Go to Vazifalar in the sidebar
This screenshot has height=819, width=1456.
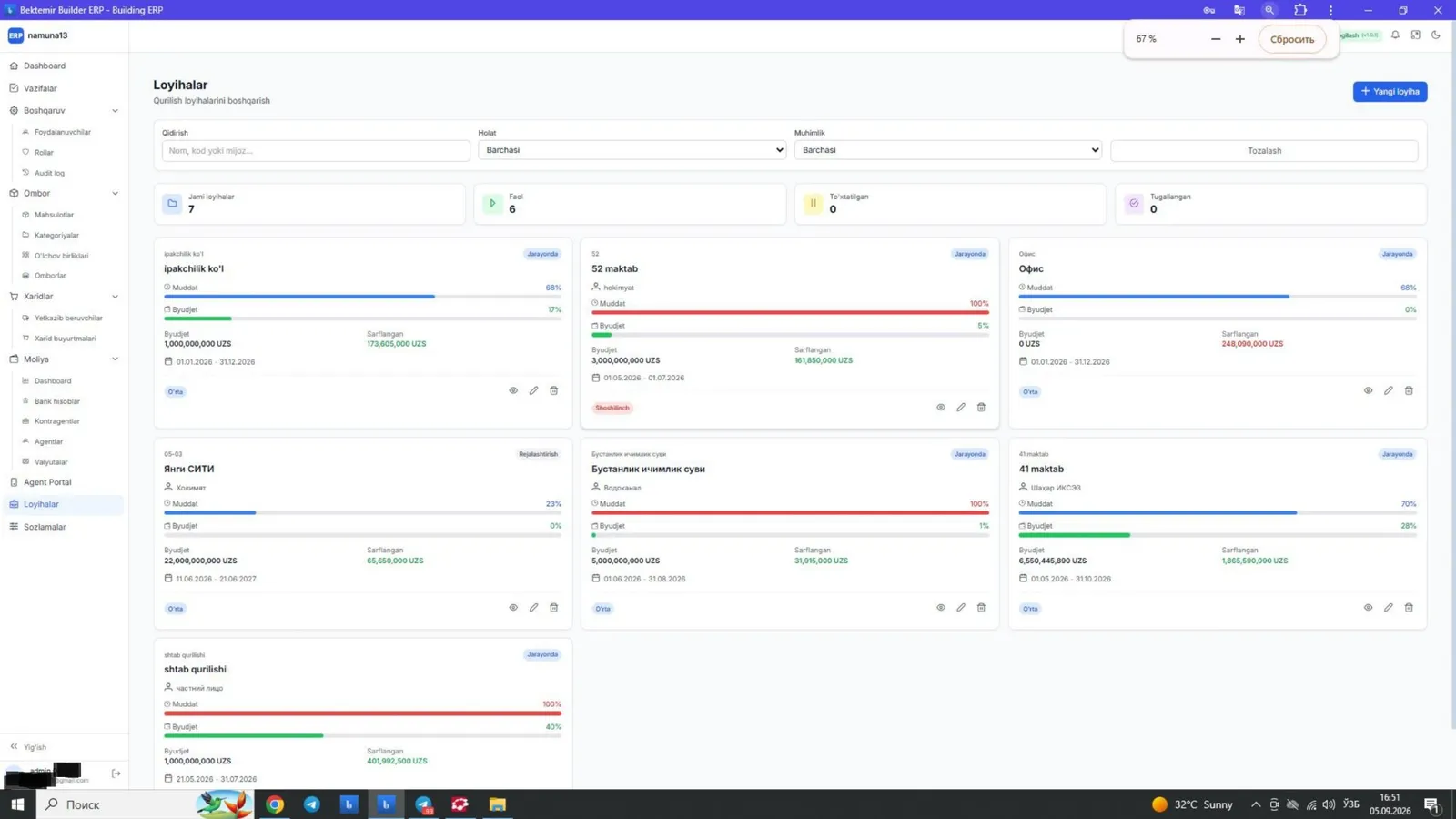(x=40, y=88)
